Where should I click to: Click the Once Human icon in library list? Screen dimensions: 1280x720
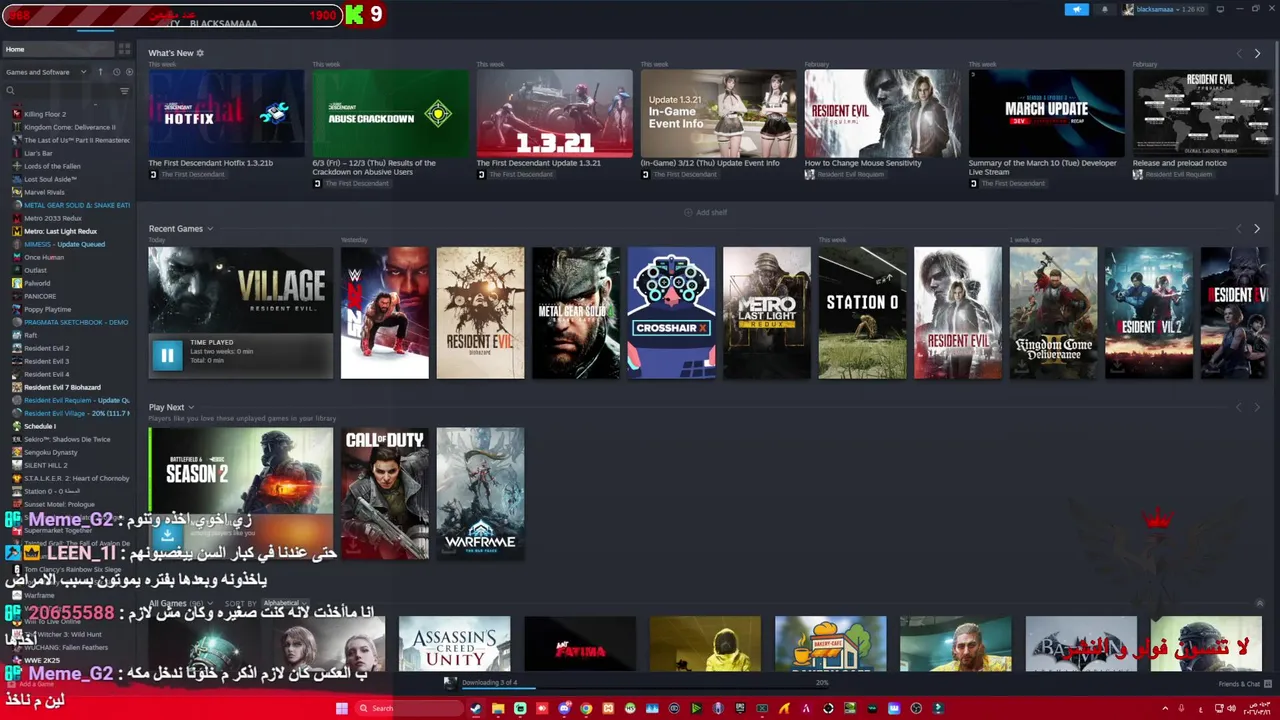tap(16, 257)
